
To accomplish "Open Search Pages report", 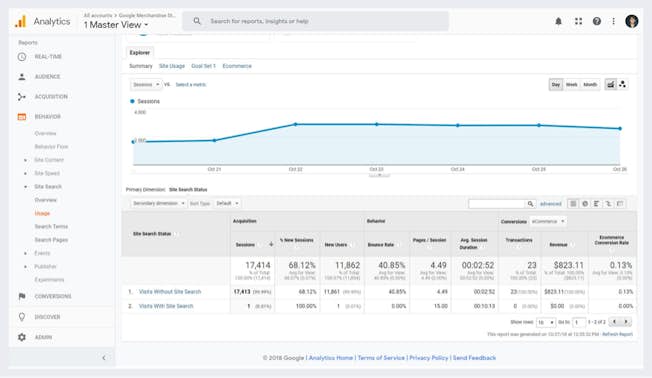I will pos(51,240).
